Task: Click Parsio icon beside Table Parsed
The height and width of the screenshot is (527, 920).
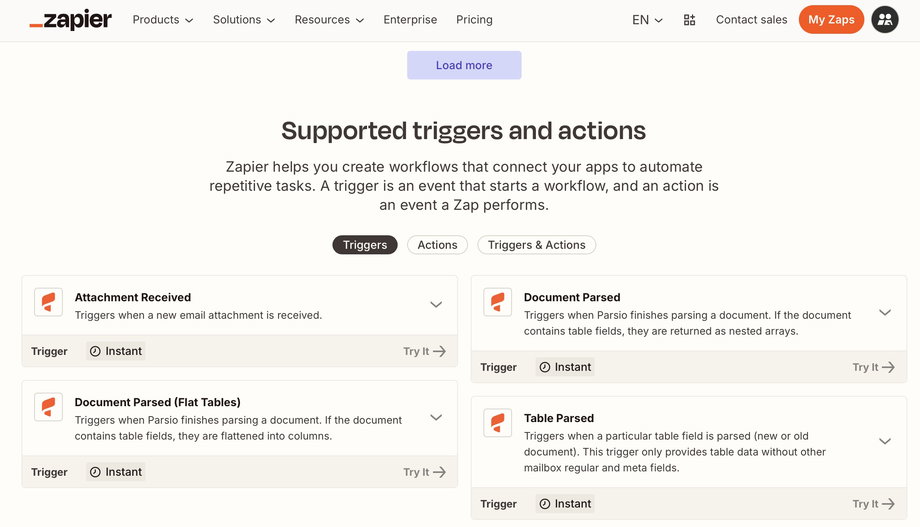Action: 497,423
